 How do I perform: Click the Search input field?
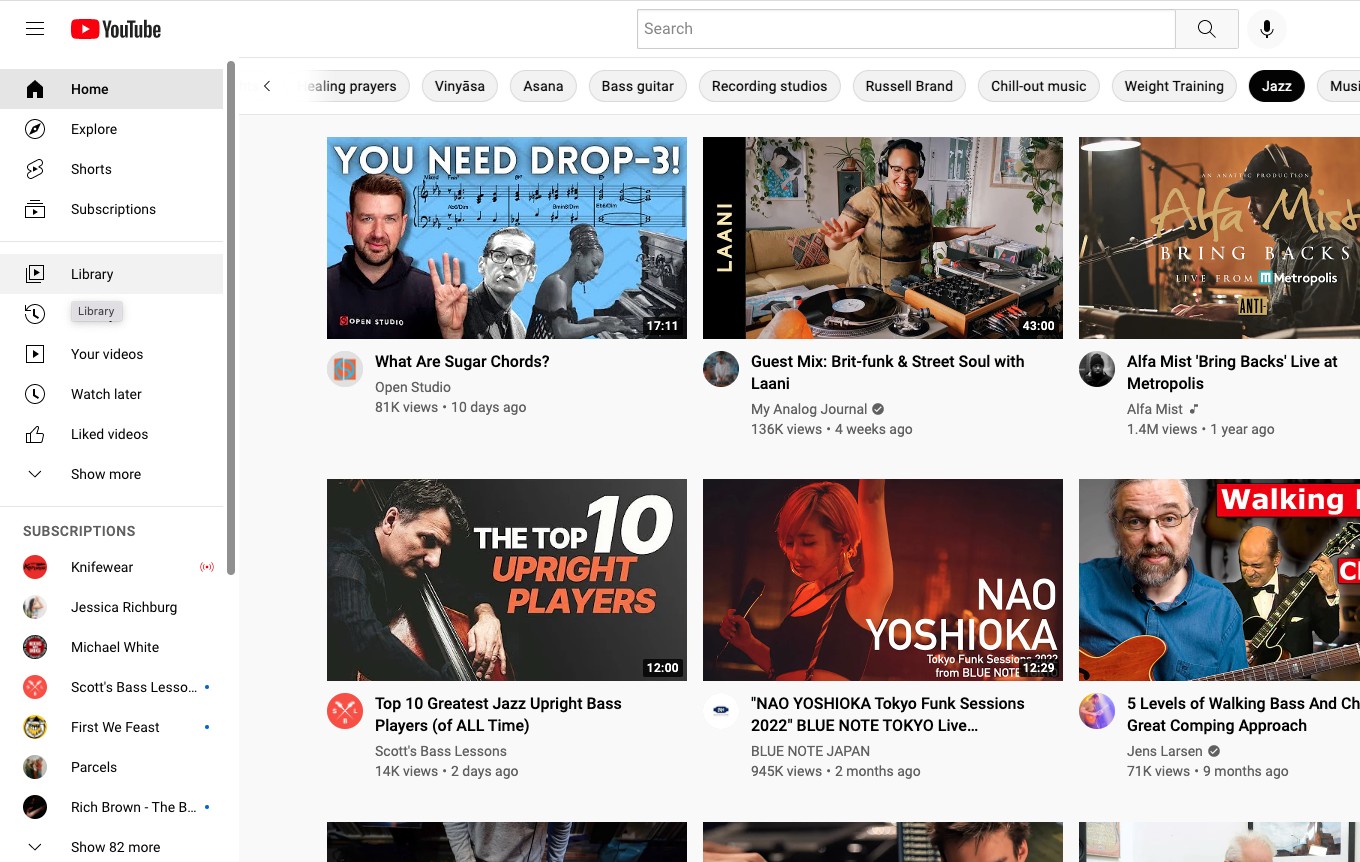906,29
